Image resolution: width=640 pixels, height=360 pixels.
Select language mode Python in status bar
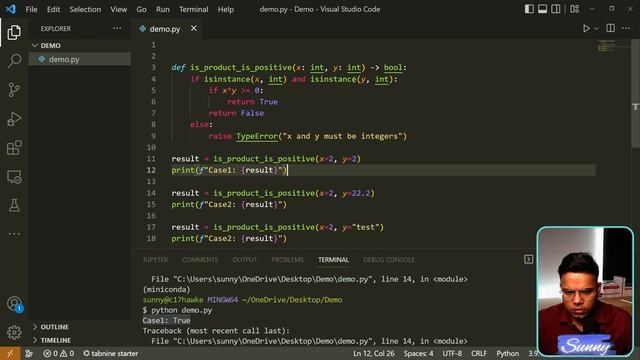click(x=508, y=353)
